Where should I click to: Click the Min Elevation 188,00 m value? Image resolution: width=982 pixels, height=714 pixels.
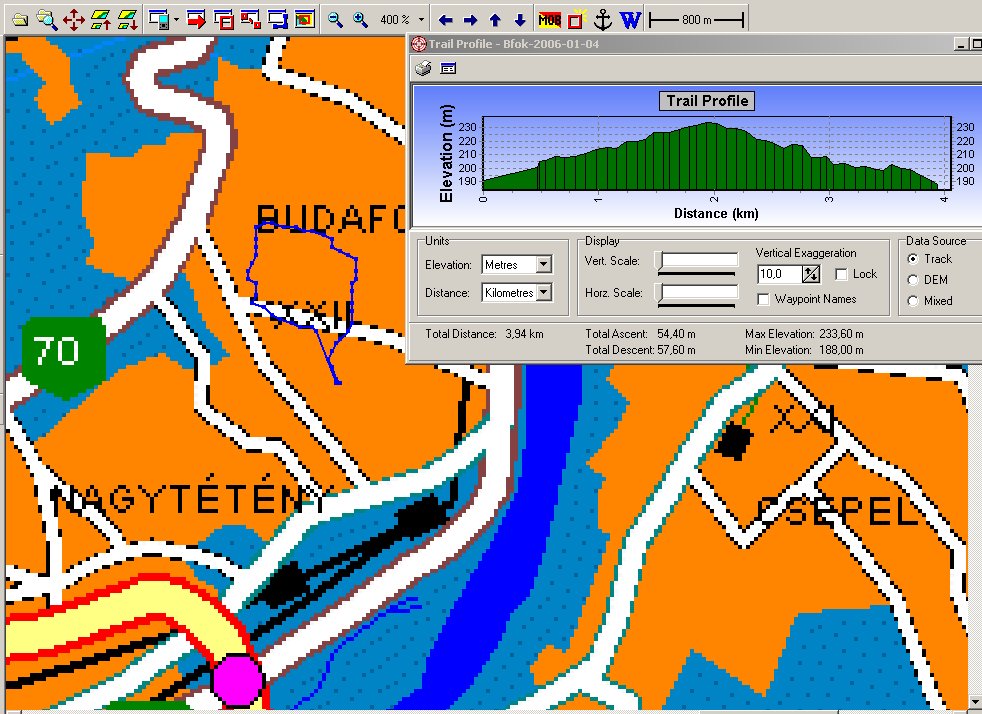pos(841,350)
